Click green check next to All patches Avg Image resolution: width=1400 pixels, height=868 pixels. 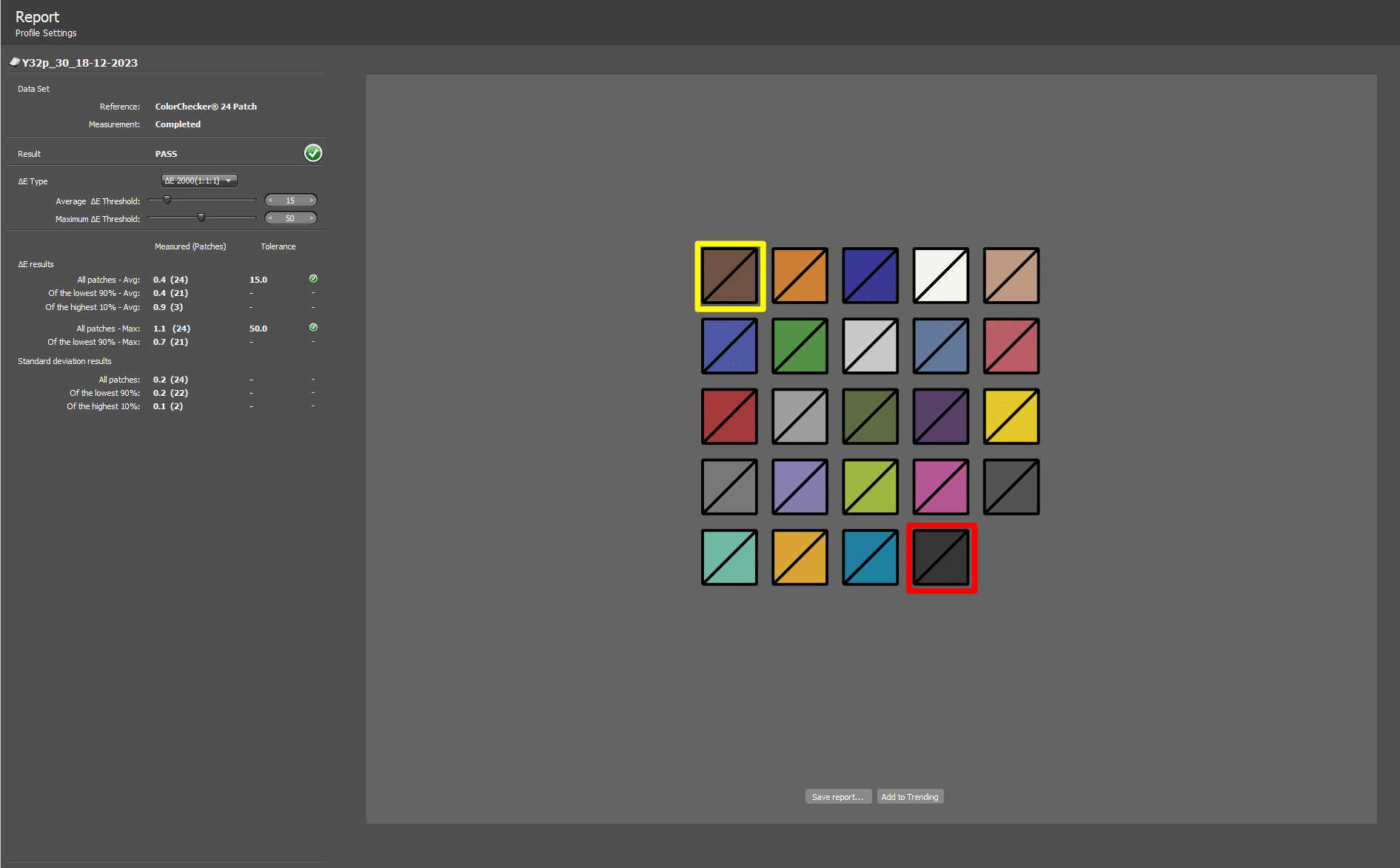(x=313, y=279)
